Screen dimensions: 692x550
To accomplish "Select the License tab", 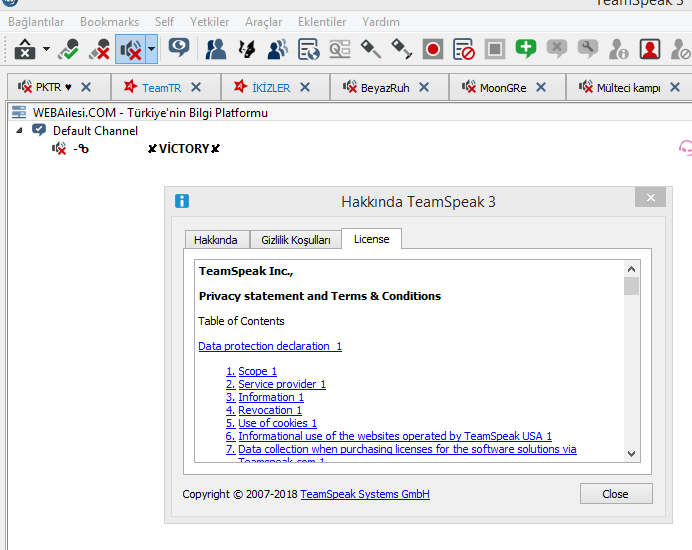I will pyautogui.click(x=372, y=239).
